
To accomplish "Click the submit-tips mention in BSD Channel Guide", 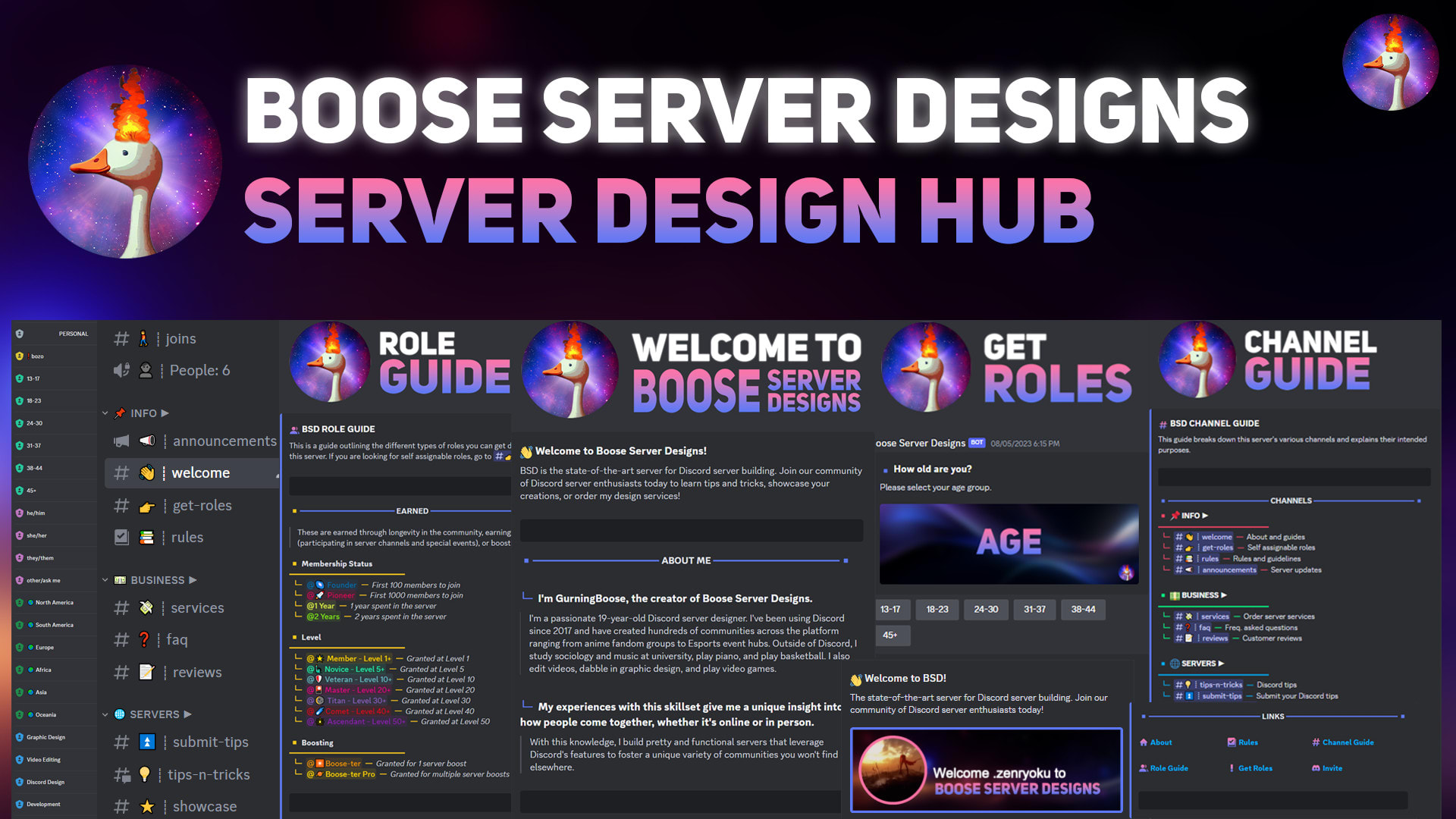I will [1209, 696].
